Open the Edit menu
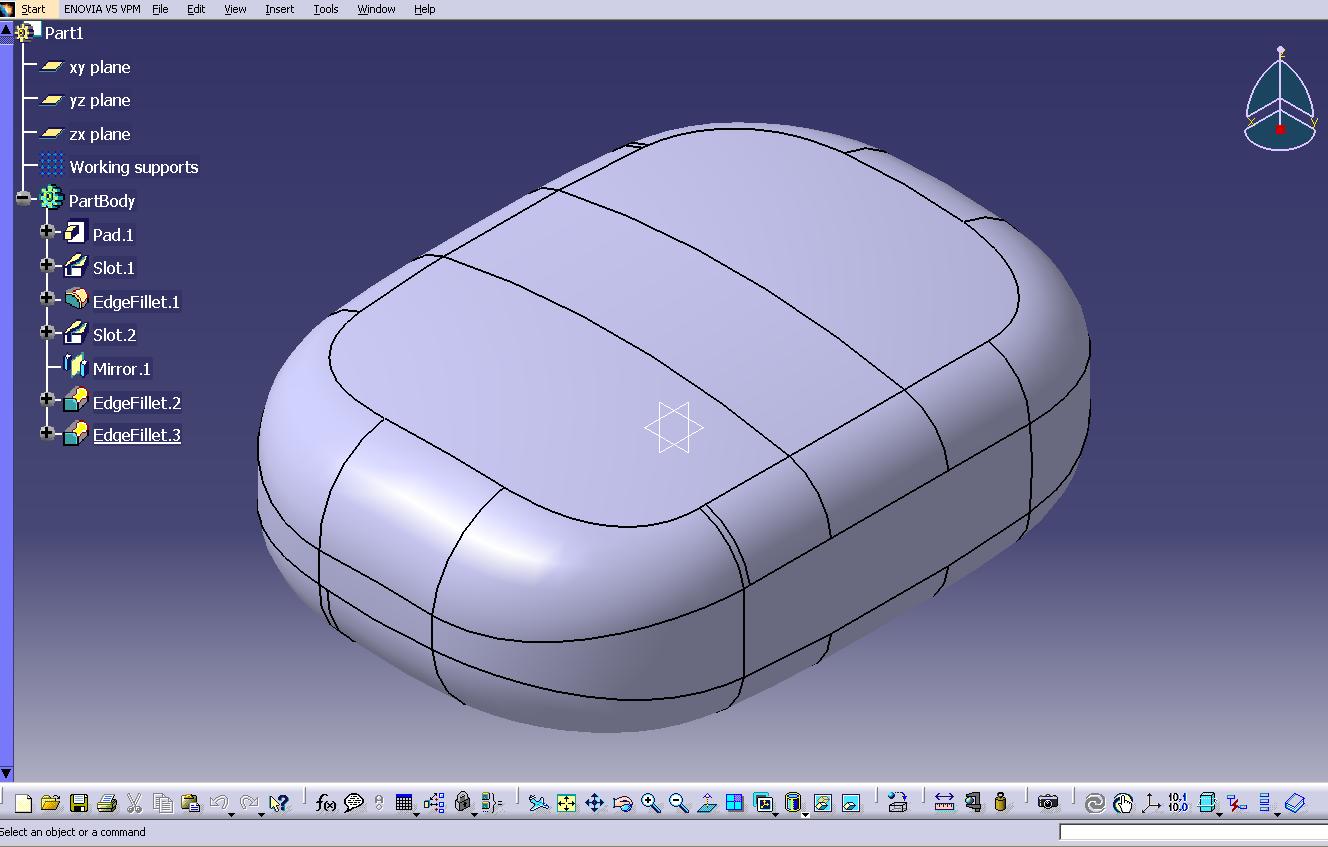The height and width of the screenshot is (847, 1328). click(196, 9)
